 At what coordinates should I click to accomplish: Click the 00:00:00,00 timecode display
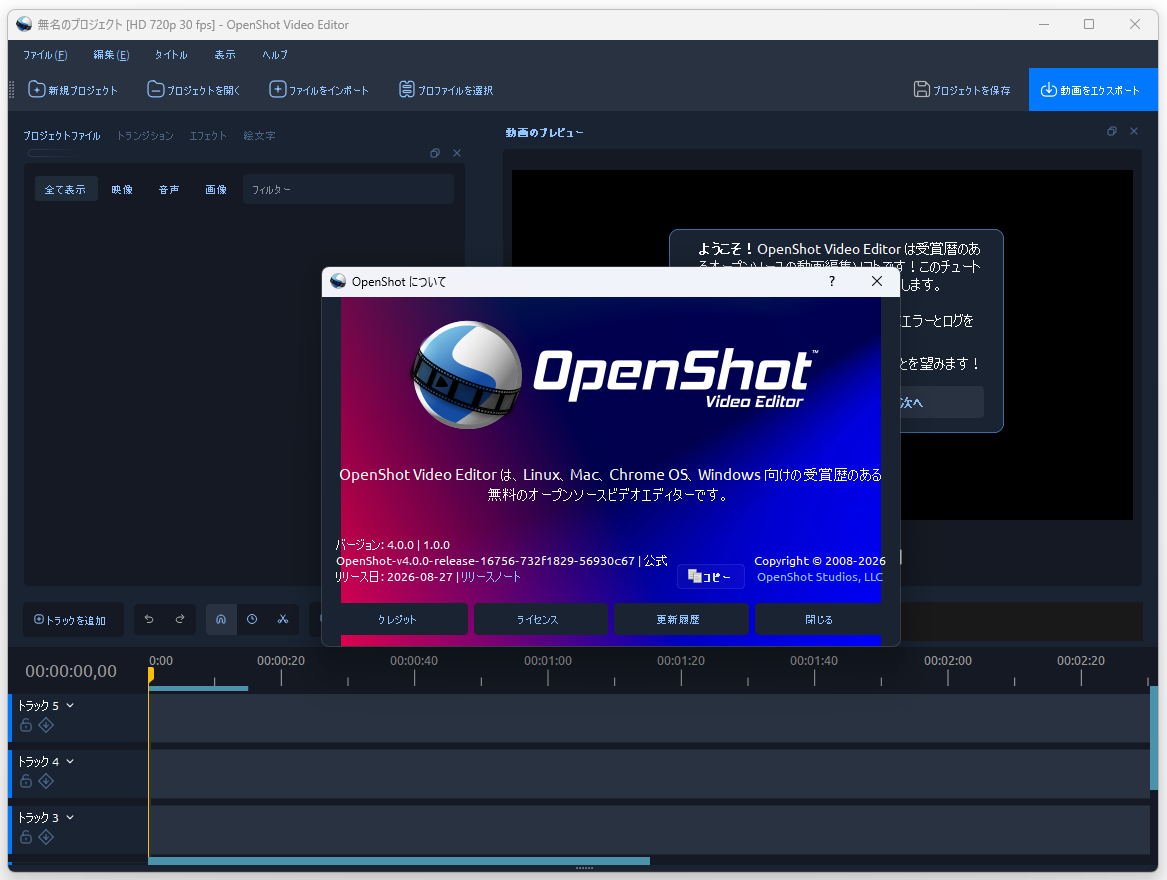[71, 671]
